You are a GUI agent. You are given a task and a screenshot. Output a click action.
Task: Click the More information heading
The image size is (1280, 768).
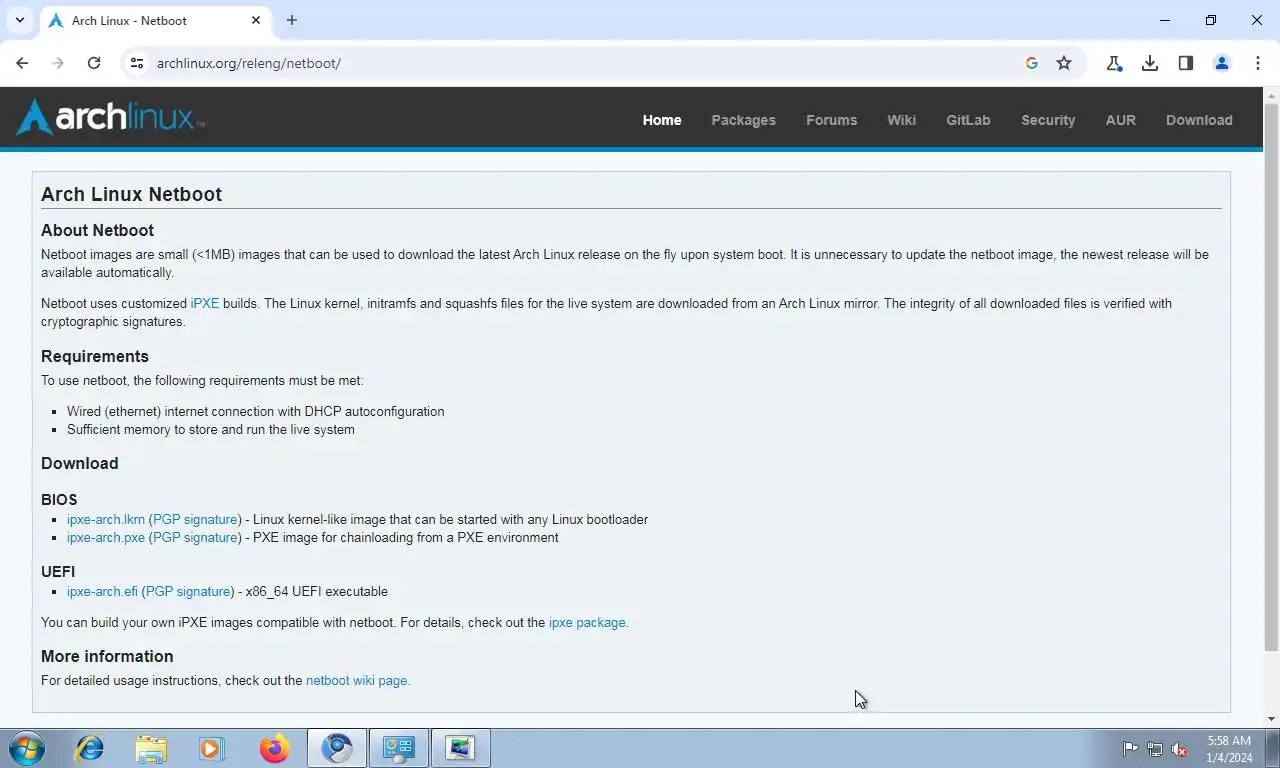click(107, 656)
